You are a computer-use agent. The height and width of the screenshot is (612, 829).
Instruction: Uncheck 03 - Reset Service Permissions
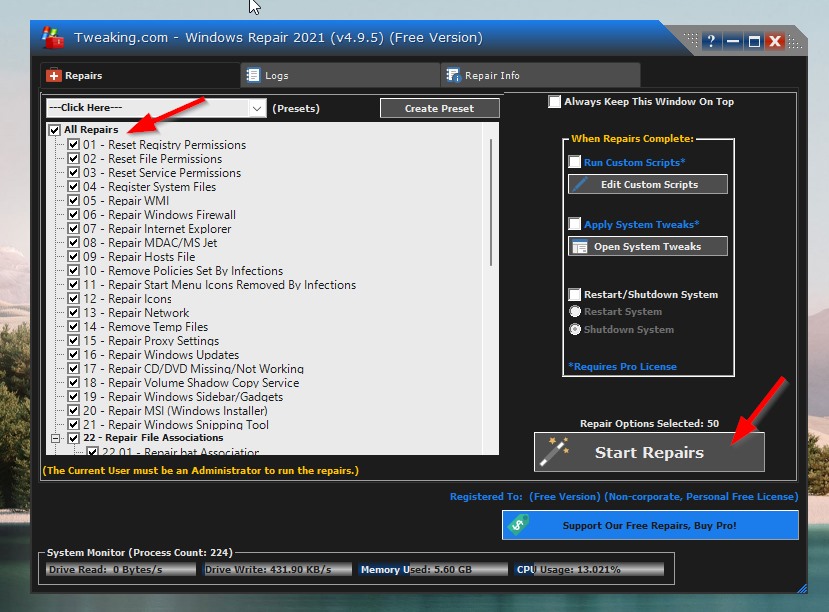click(x=73, y=172)
